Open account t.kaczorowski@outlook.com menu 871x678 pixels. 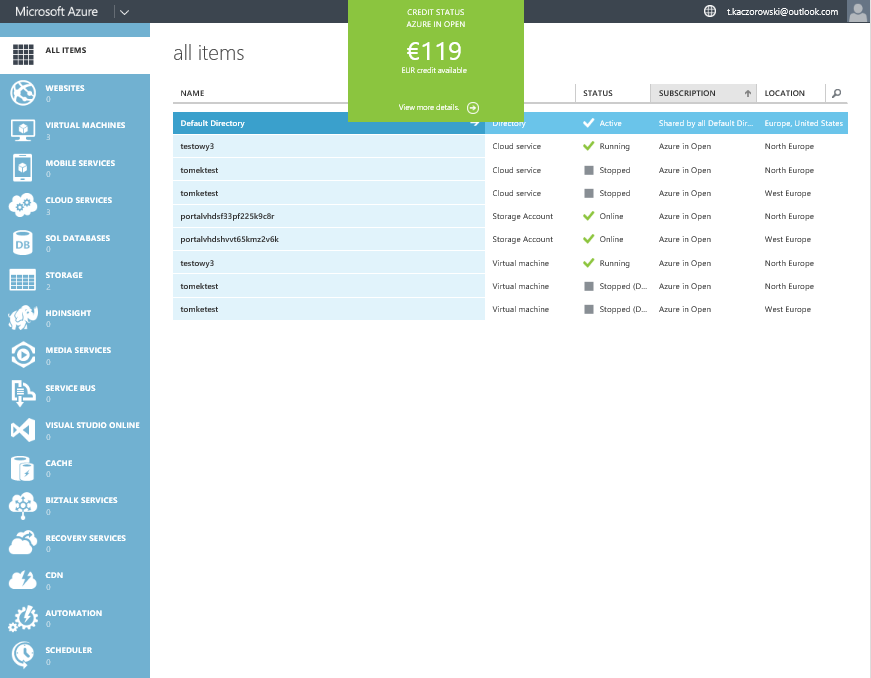coord(782,12)
